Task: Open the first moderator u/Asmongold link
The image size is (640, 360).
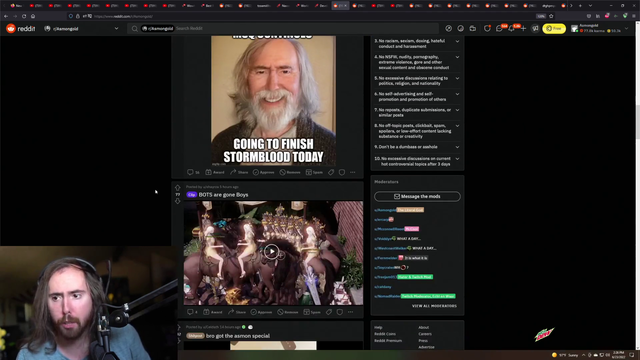Action: tap(385, 210)
